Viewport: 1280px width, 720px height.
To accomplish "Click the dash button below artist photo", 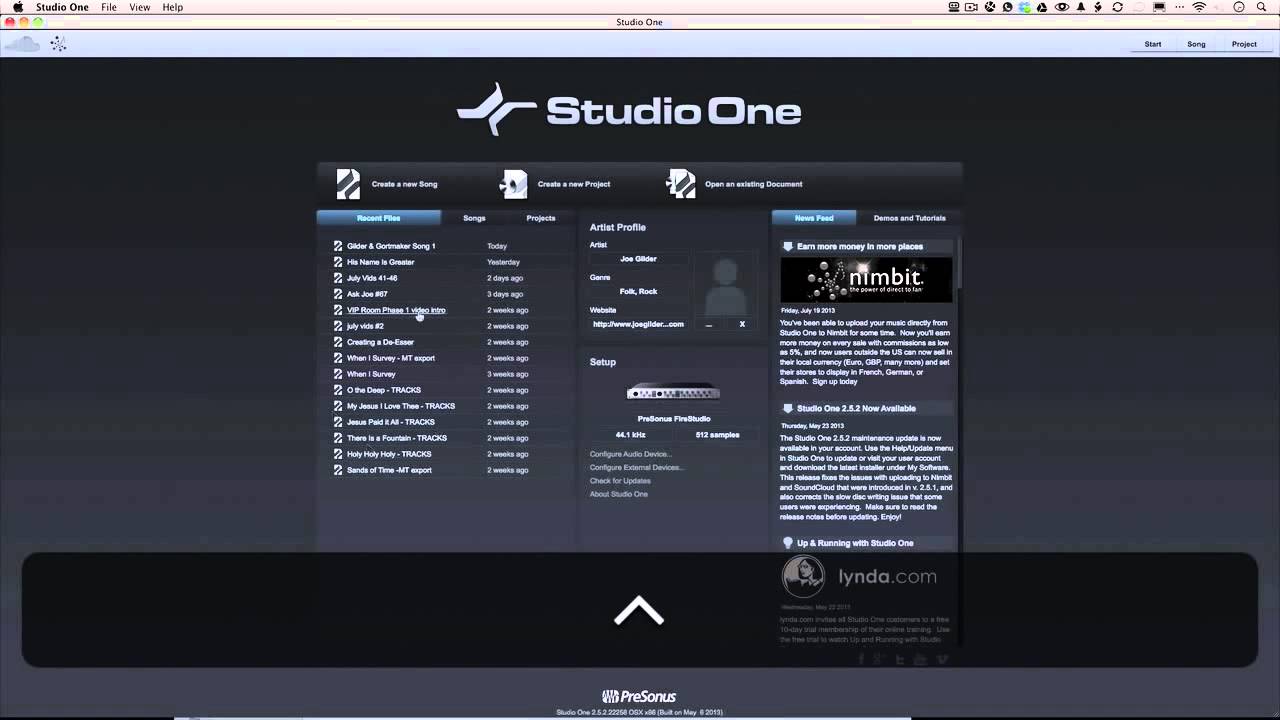I will (709, 324).
